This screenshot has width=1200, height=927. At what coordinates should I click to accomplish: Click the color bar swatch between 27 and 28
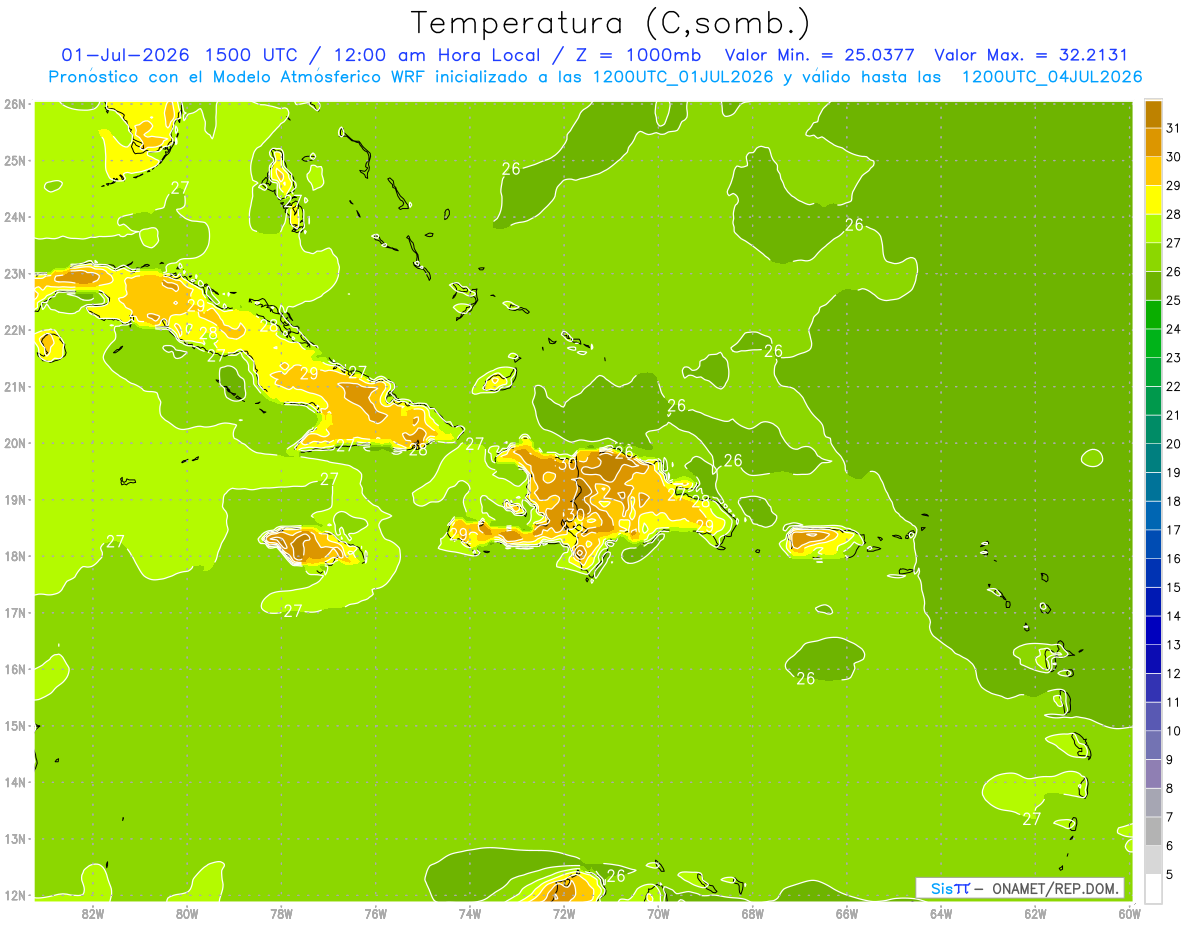pyautogui.click(x=1154, y=227)
